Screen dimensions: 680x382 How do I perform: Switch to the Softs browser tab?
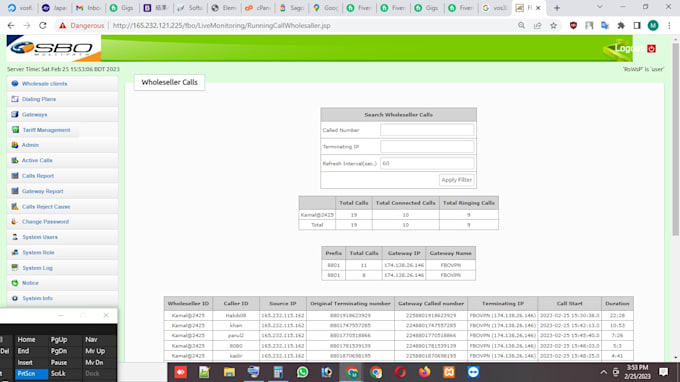click(190, 8)
